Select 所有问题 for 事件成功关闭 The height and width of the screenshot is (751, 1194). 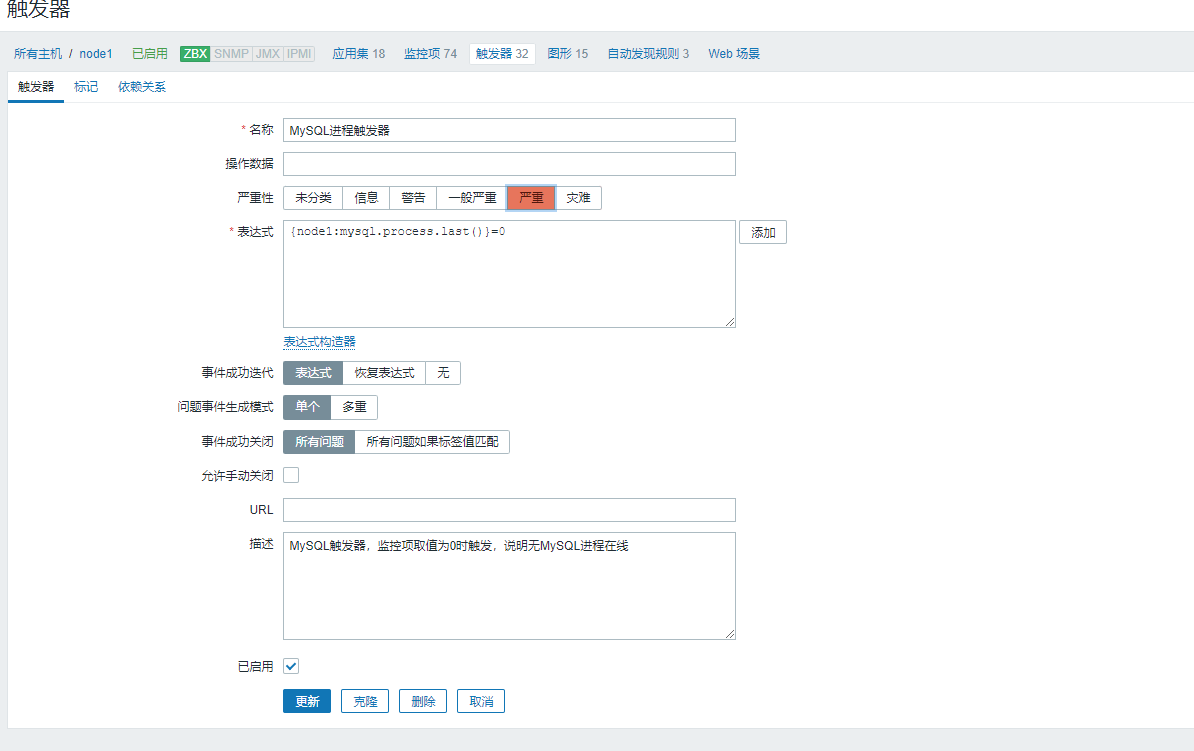click(319, 442)
